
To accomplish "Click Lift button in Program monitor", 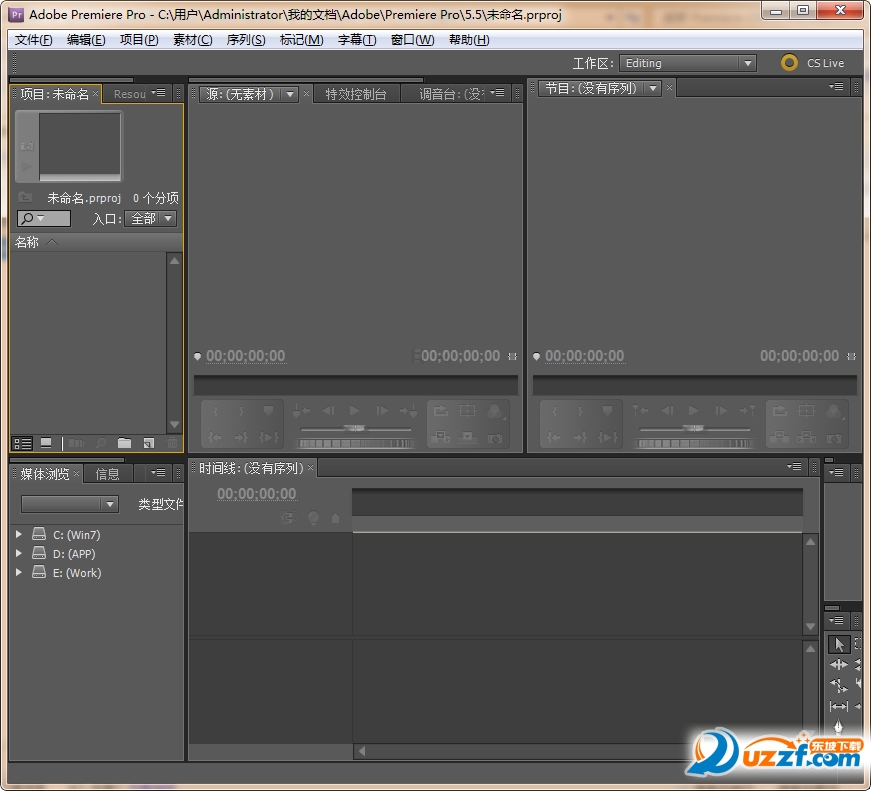I will click(780, 438).
